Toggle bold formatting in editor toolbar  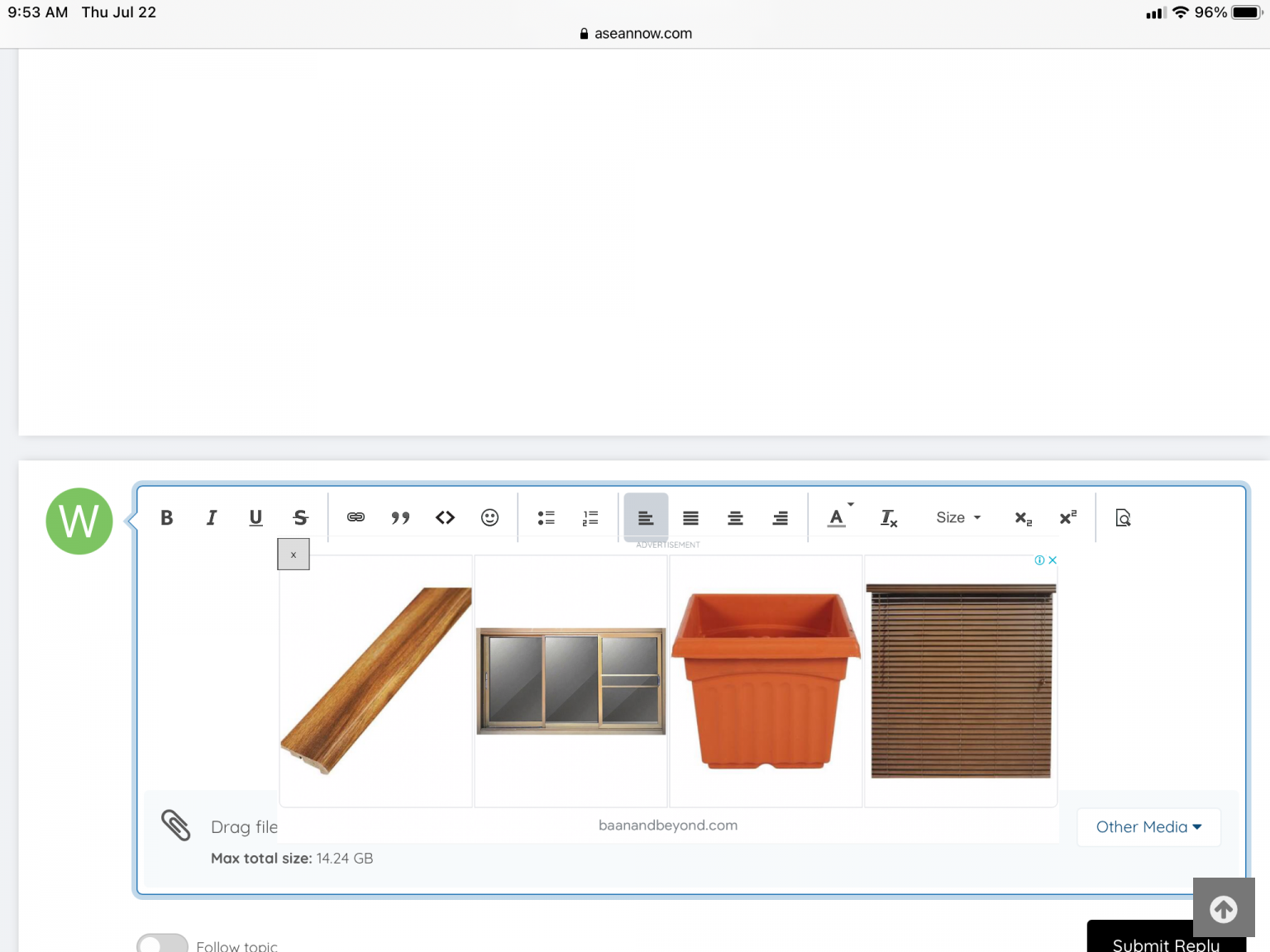click(166, 518)
